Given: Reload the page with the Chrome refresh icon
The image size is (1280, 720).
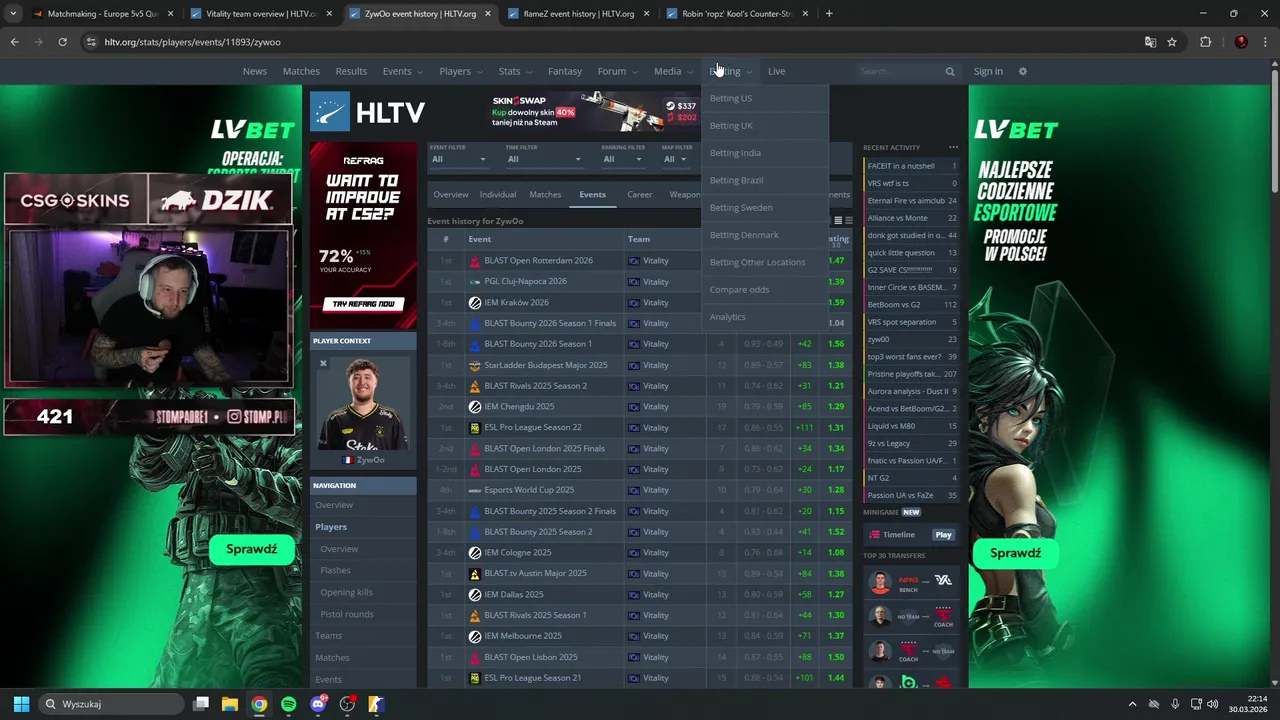Looking at the screenshot, I should click(62, 42).
